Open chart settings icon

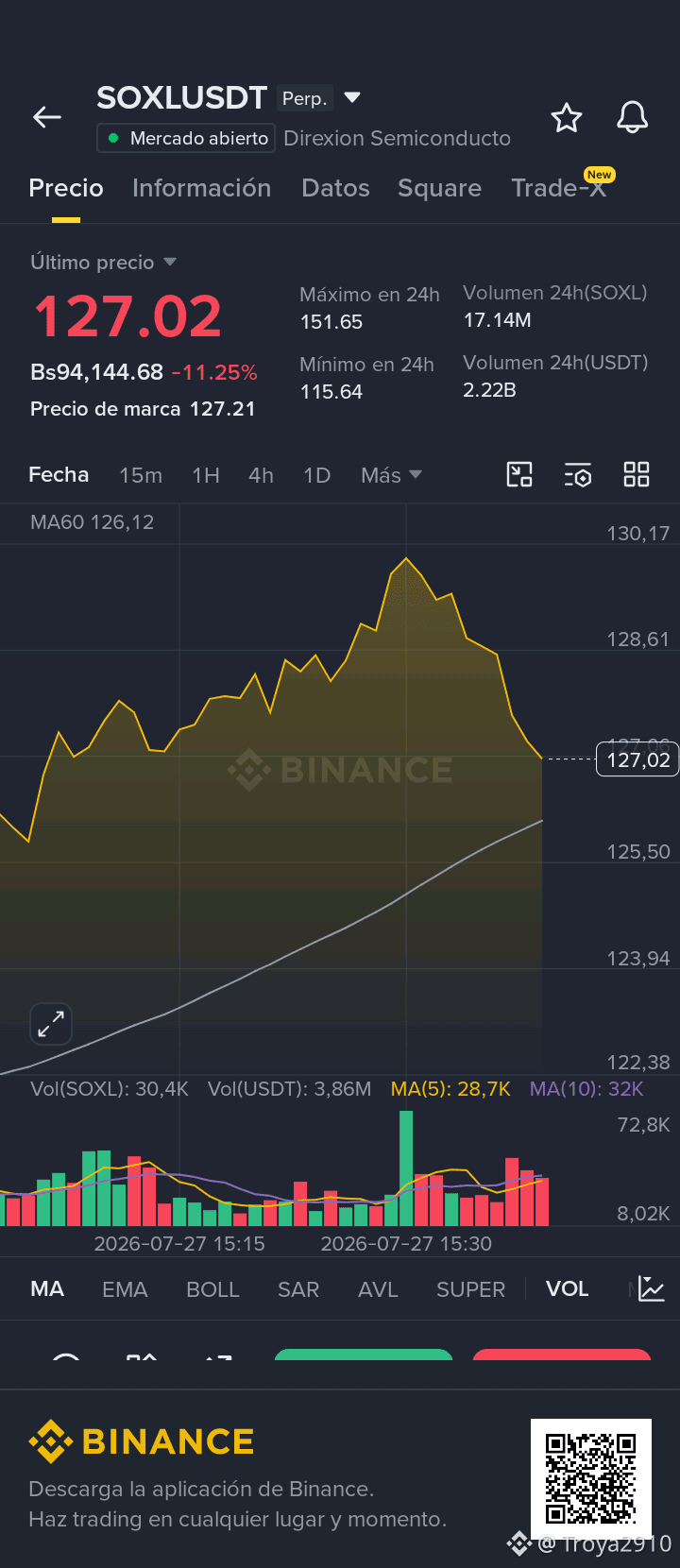click(x=578, y=475)
